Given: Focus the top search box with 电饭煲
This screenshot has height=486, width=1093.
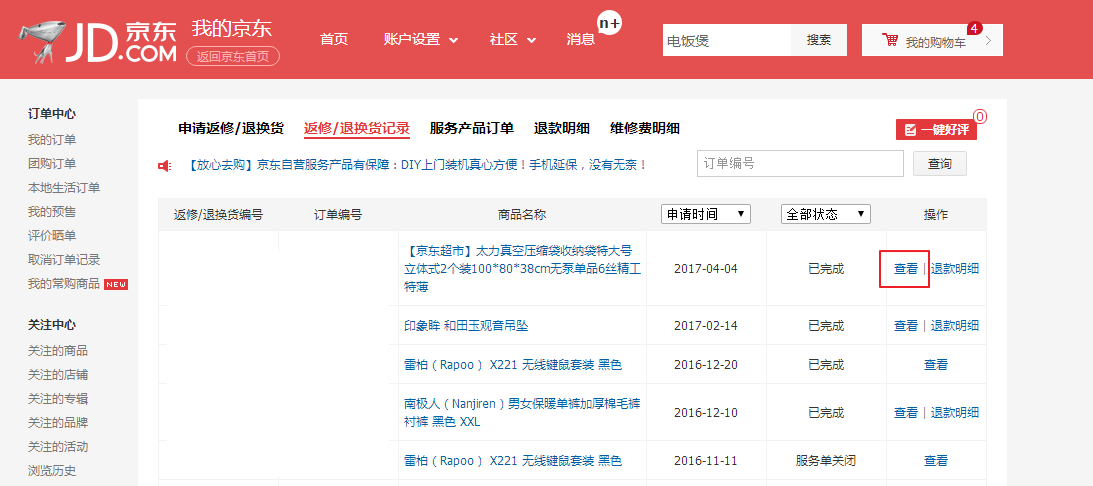Looking at the screenshot, I should (727, 40).
